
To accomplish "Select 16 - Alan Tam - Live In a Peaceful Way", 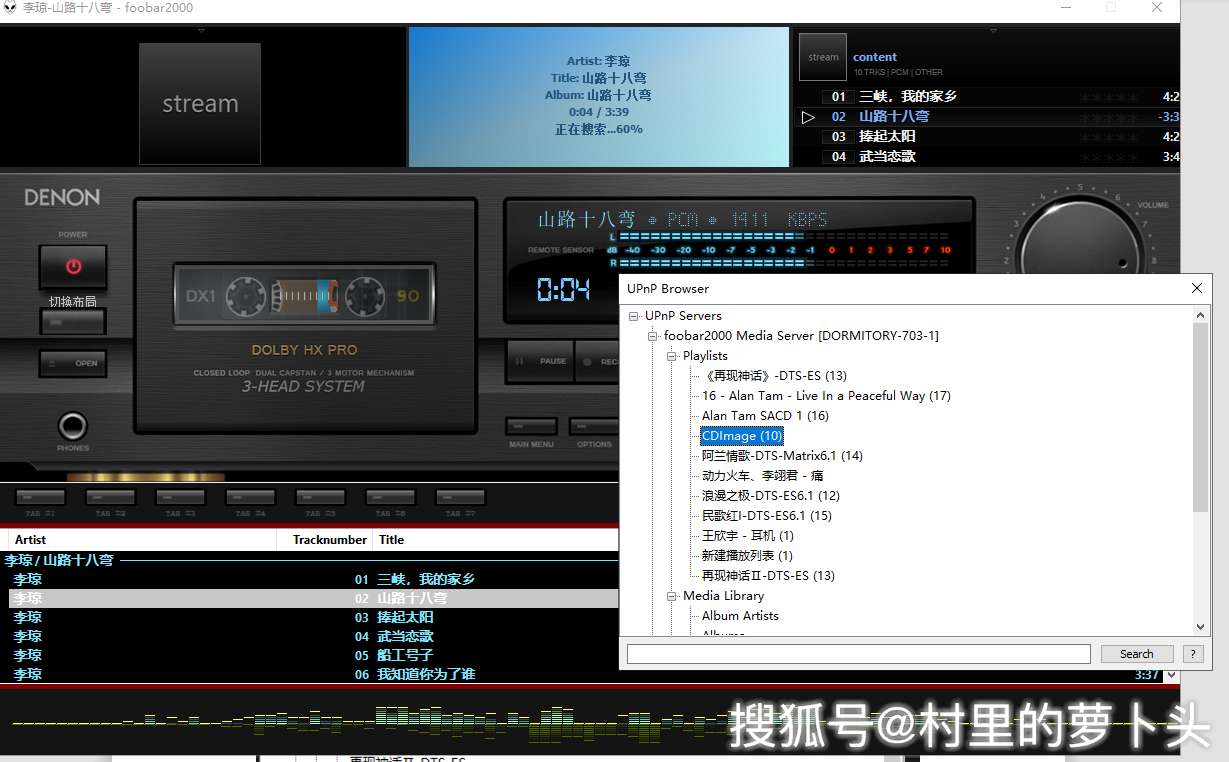I will (x=826, y=396).
